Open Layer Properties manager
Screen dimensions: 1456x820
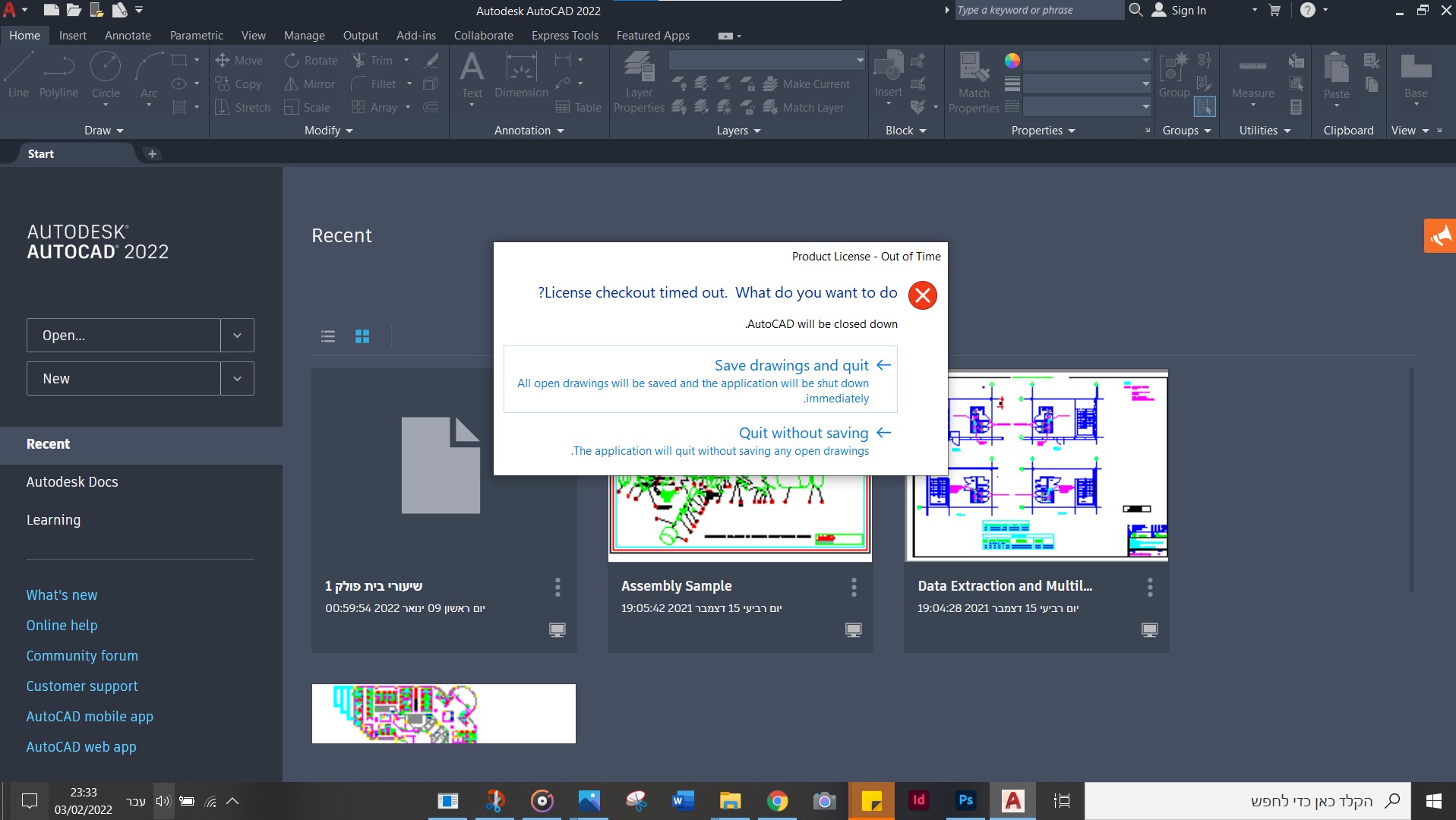[x=639, y=82]
